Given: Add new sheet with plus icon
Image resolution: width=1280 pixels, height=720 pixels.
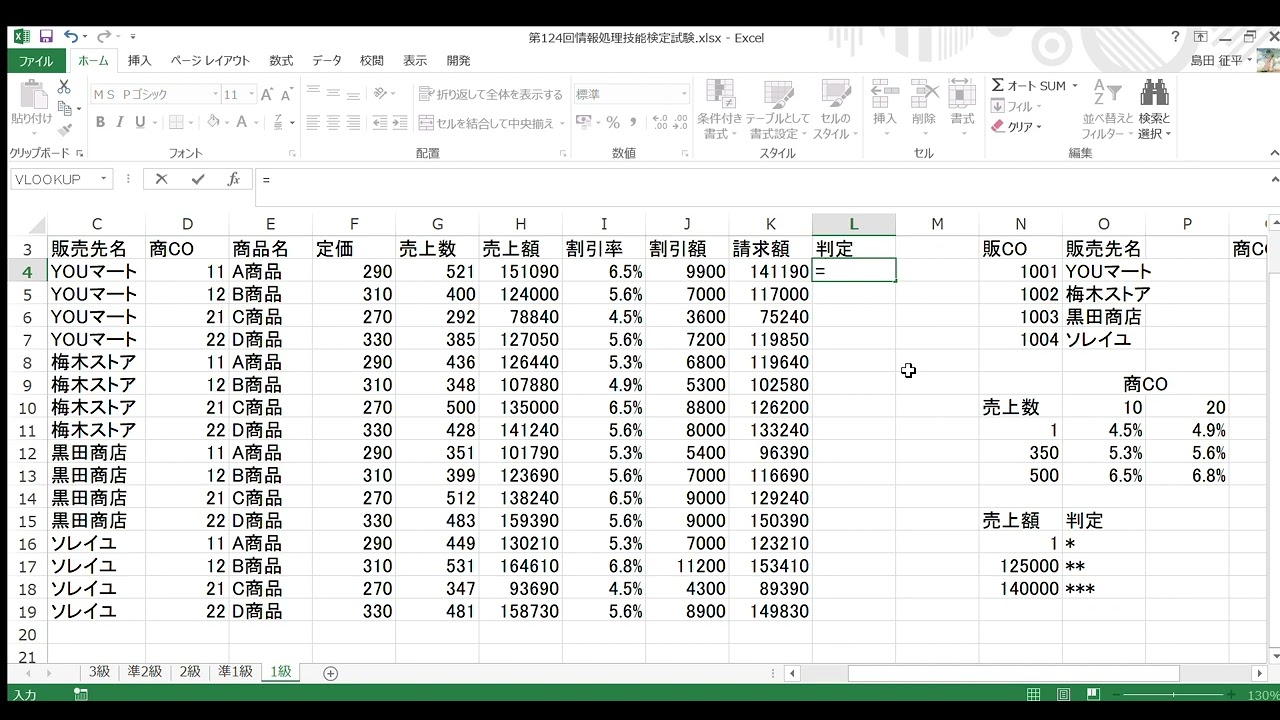Looking at the screenshot, I should pyautogui.click(x=331, y=673).
